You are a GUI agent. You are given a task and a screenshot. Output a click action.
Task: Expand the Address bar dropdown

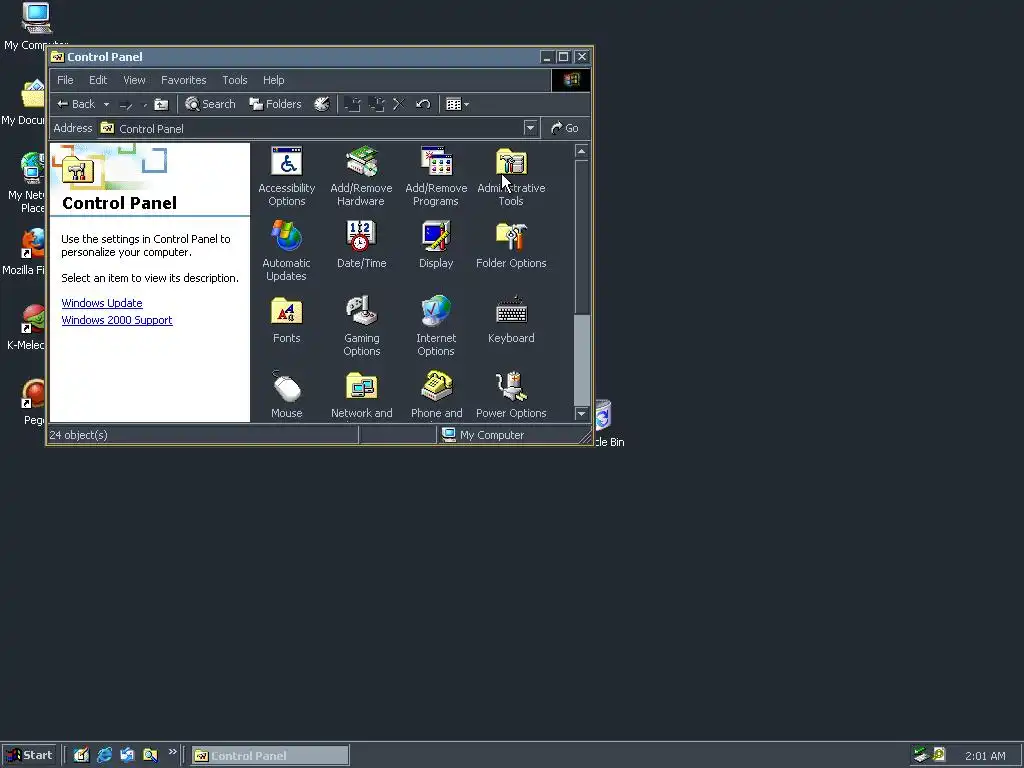pos(530,128)
